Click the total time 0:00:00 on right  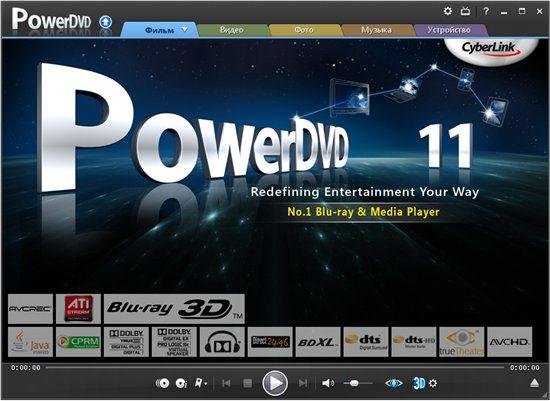tap(524, 368)
